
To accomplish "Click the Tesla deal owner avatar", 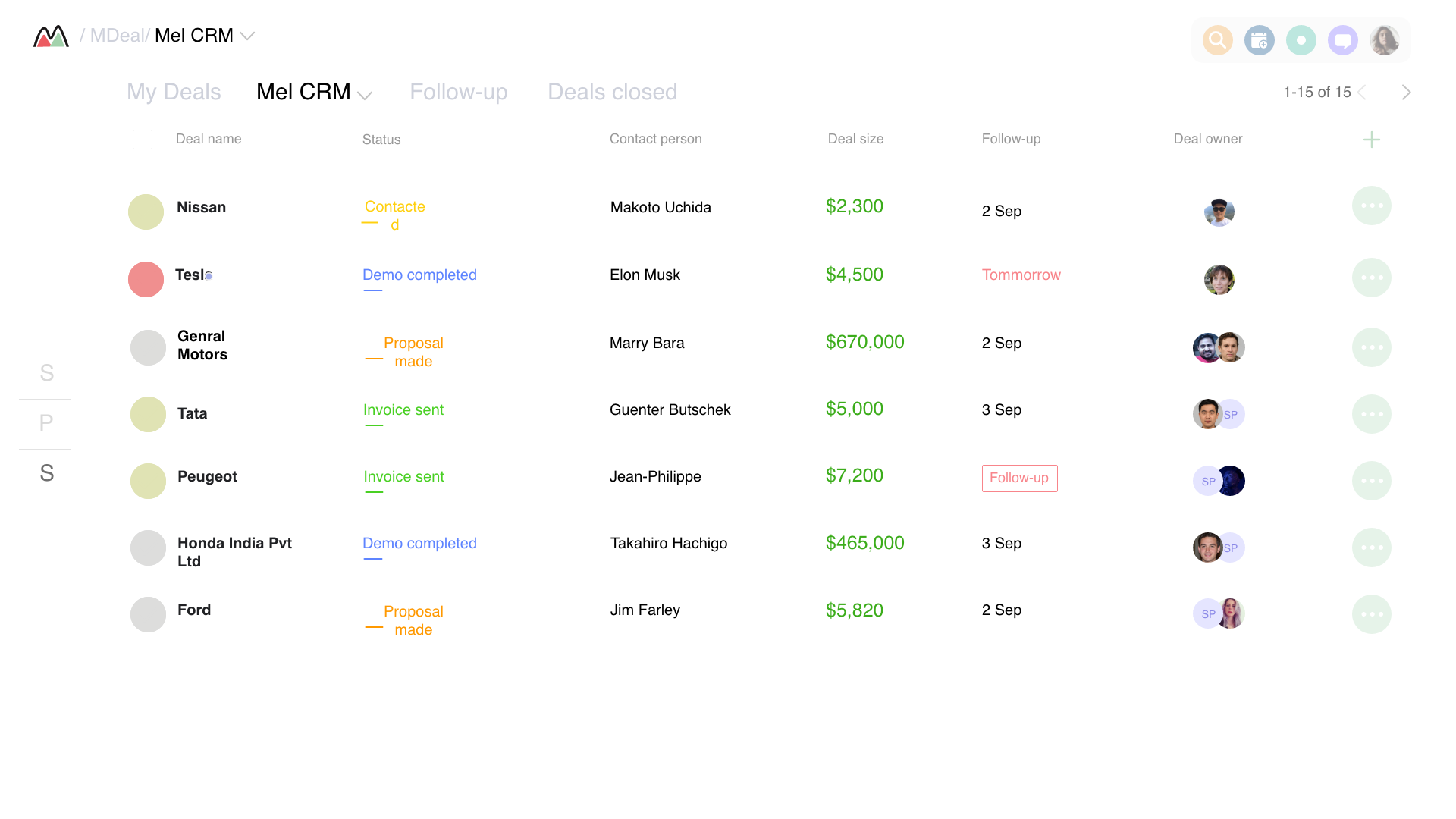I will coord(1219,280).
